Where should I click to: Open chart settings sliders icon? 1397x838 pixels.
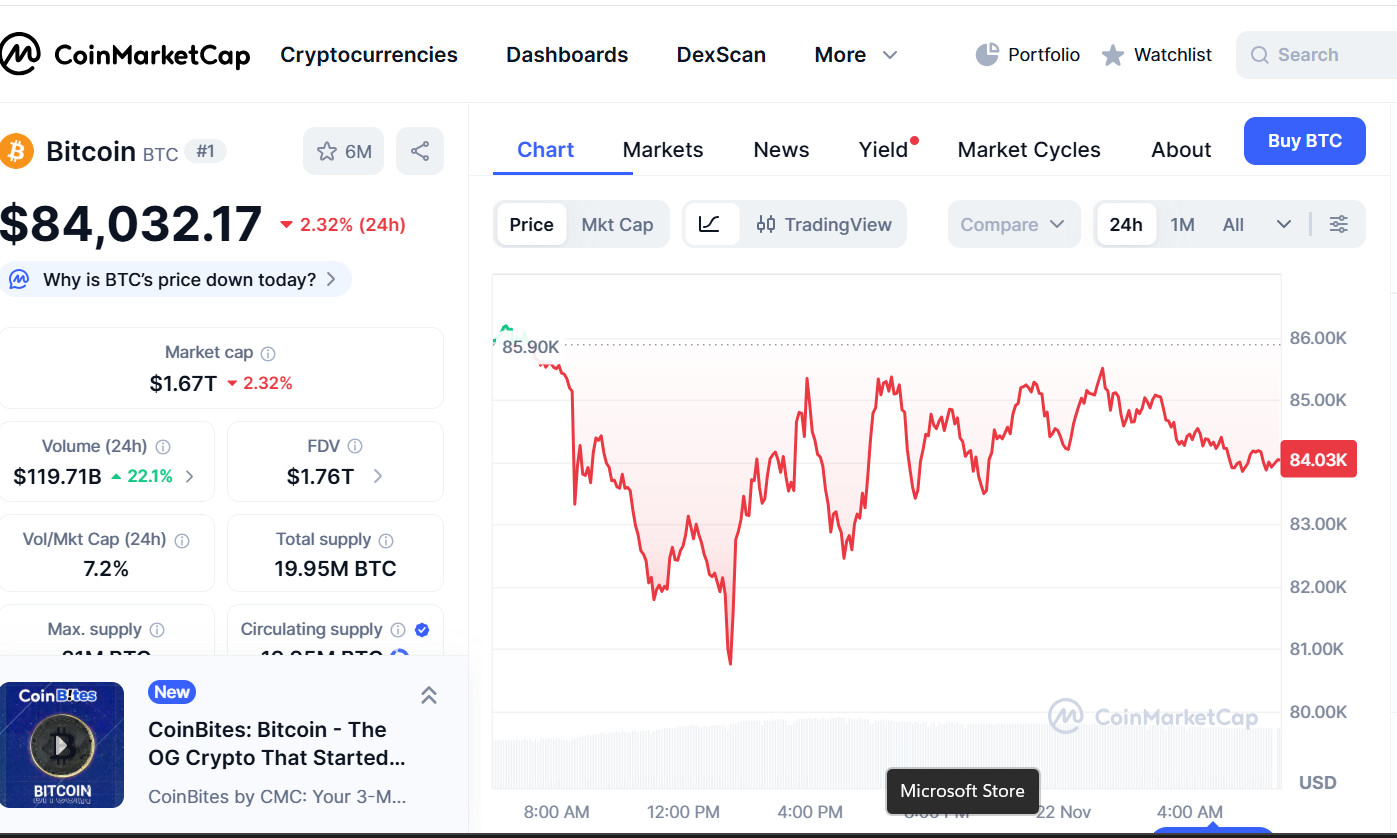click(x=1338, y=224)
